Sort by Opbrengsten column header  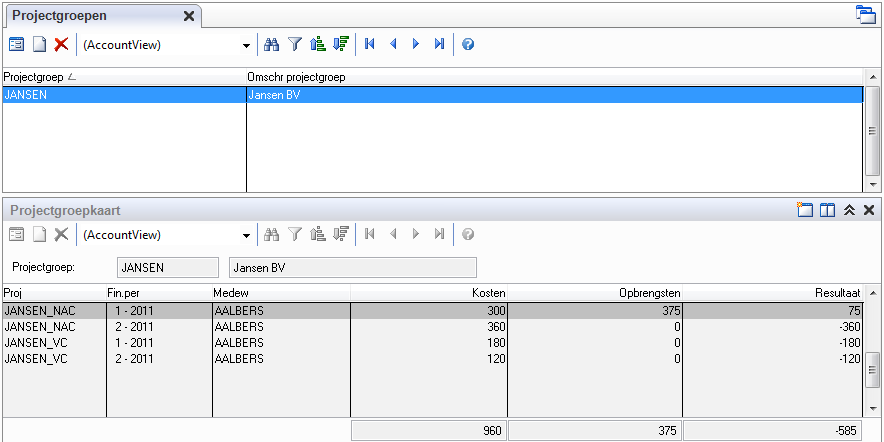pyautogui.click(x=595, y=293)
